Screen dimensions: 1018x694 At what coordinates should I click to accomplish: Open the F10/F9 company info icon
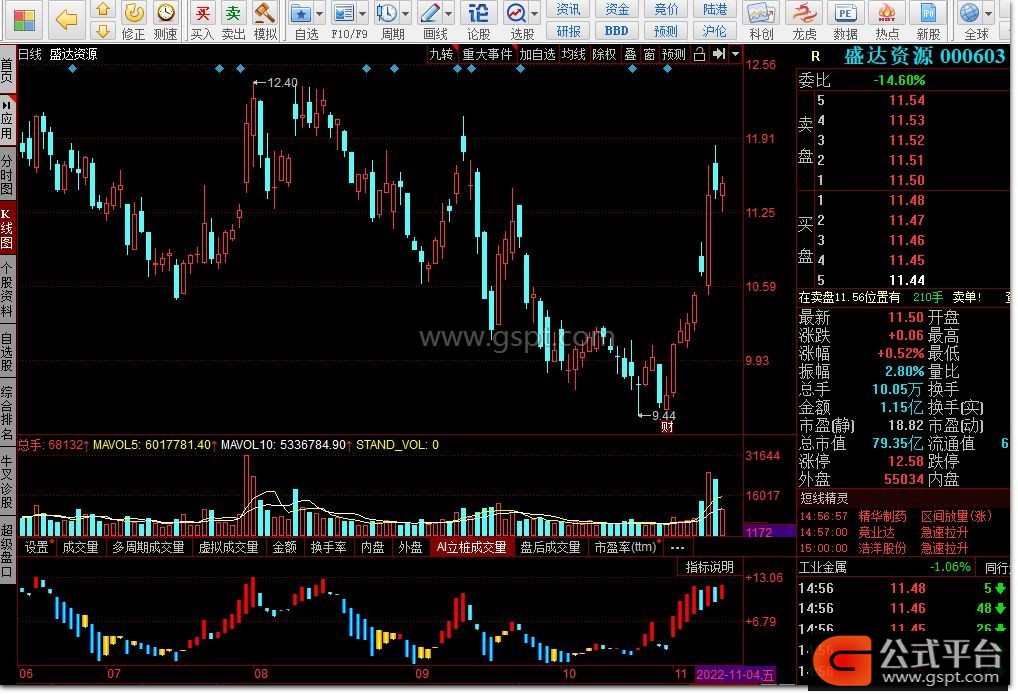coord(343,12)
